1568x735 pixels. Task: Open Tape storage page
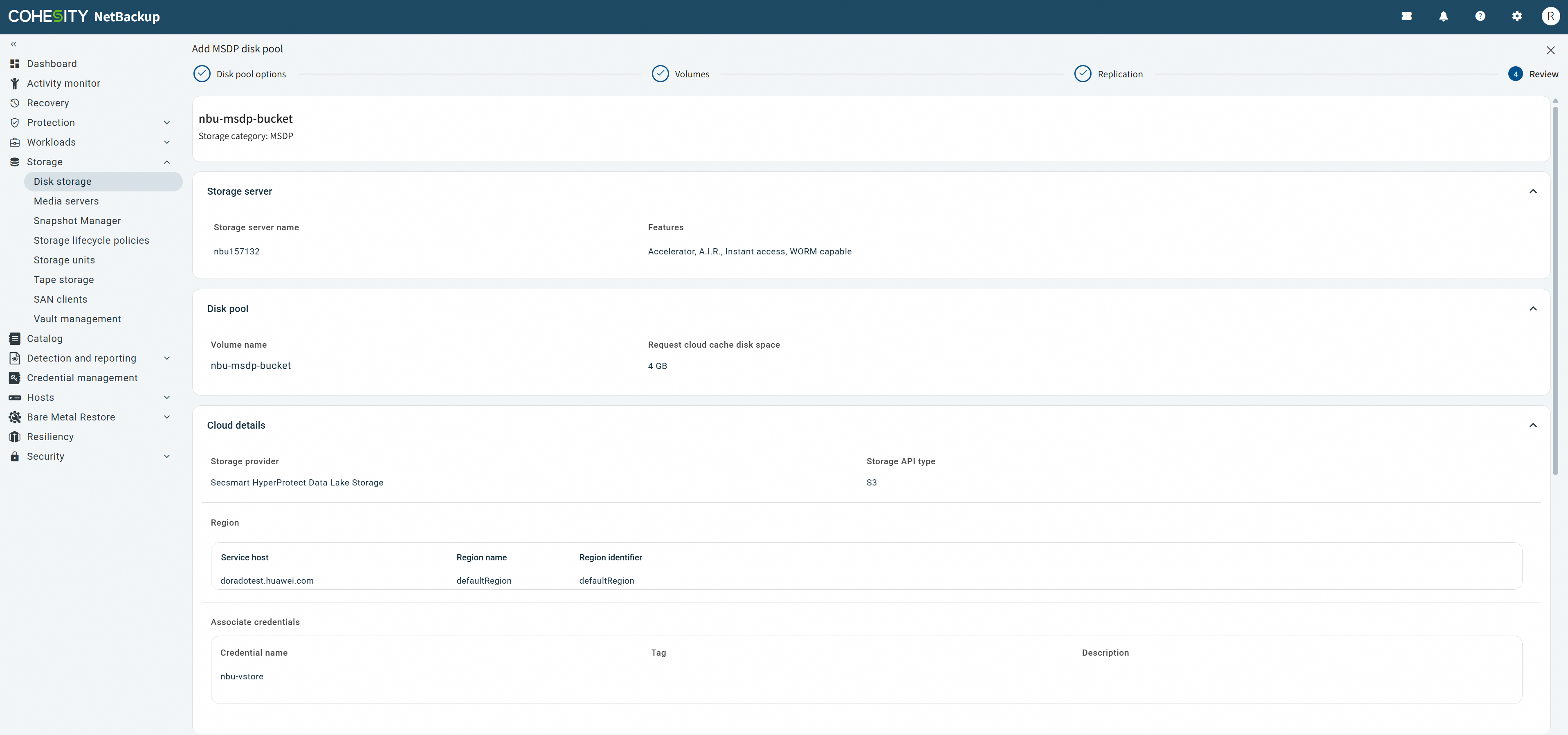pos(63,279)
